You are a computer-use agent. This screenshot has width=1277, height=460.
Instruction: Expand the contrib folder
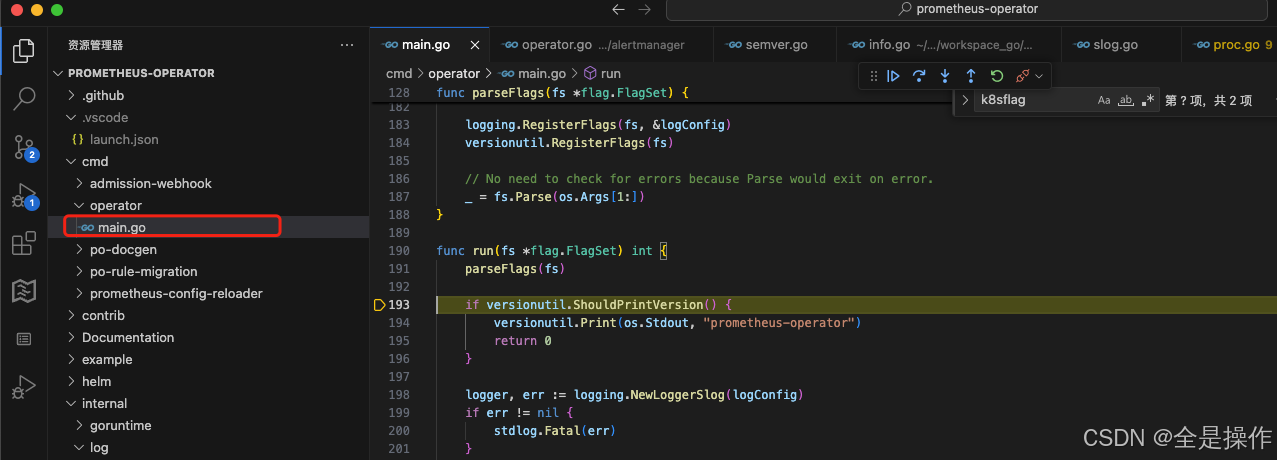(208, 315)
